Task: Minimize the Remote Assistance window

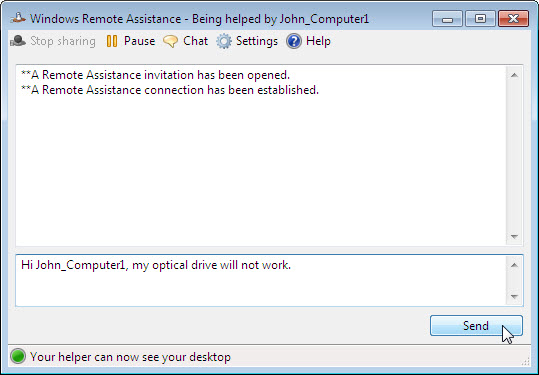Action: 447,19
